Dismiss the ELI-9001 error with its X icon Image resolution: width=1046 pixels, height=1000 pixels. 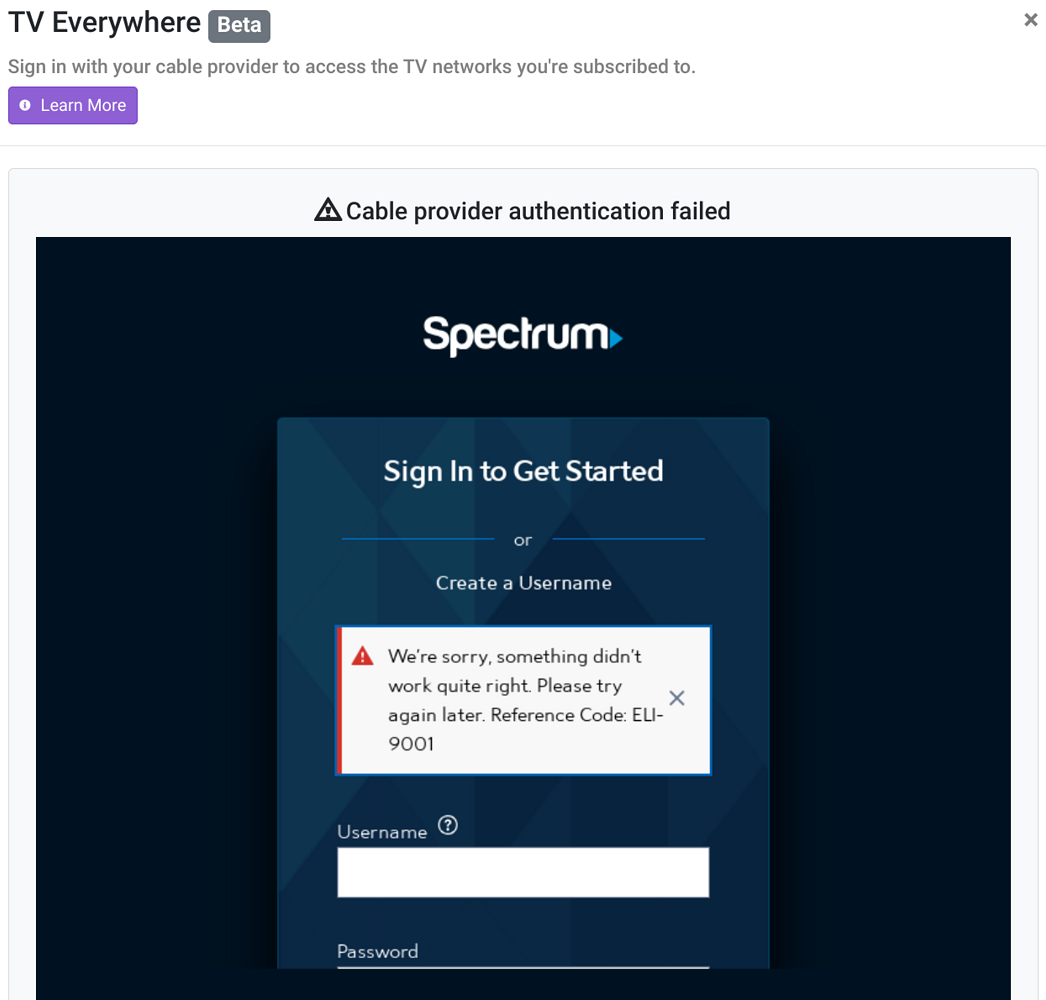click(x=677, y=698)
